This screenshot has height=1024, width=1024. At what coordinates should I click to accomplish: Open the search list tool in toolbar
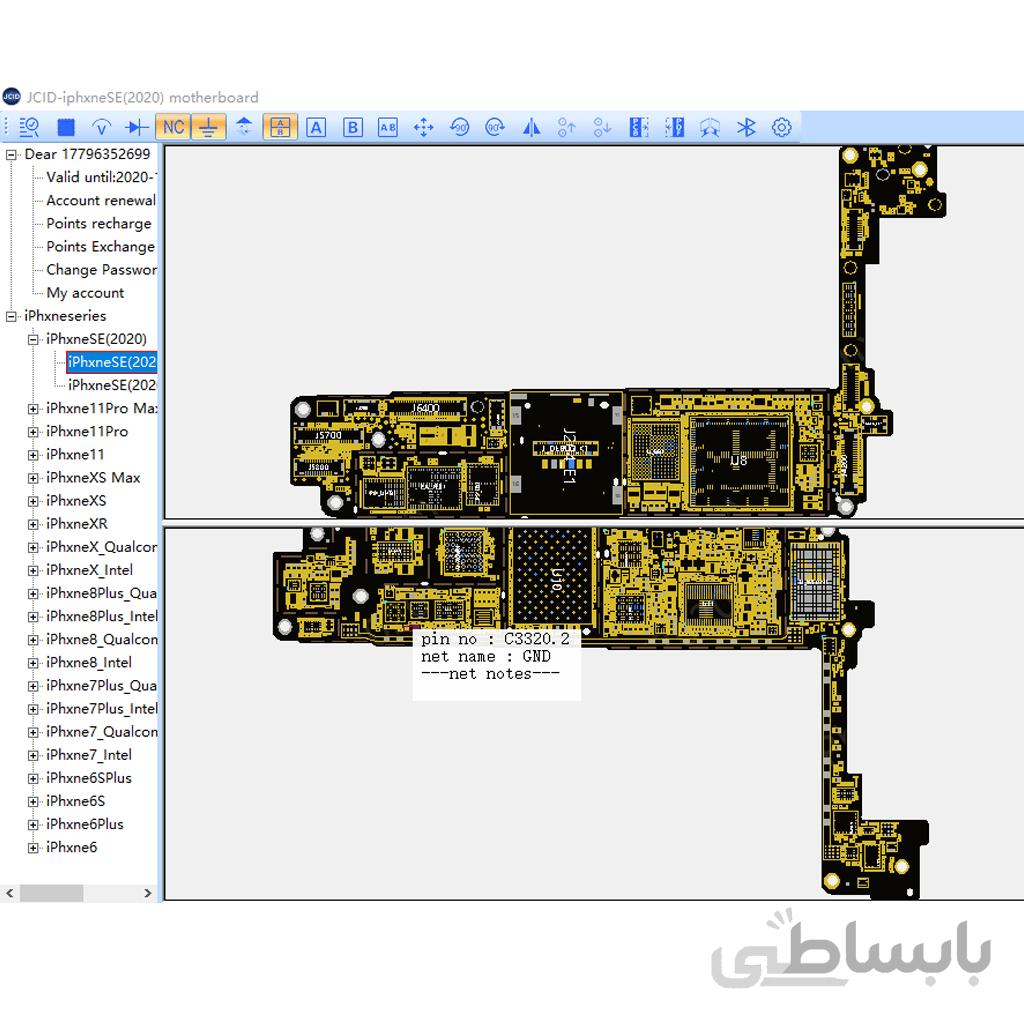click(29, 127)
